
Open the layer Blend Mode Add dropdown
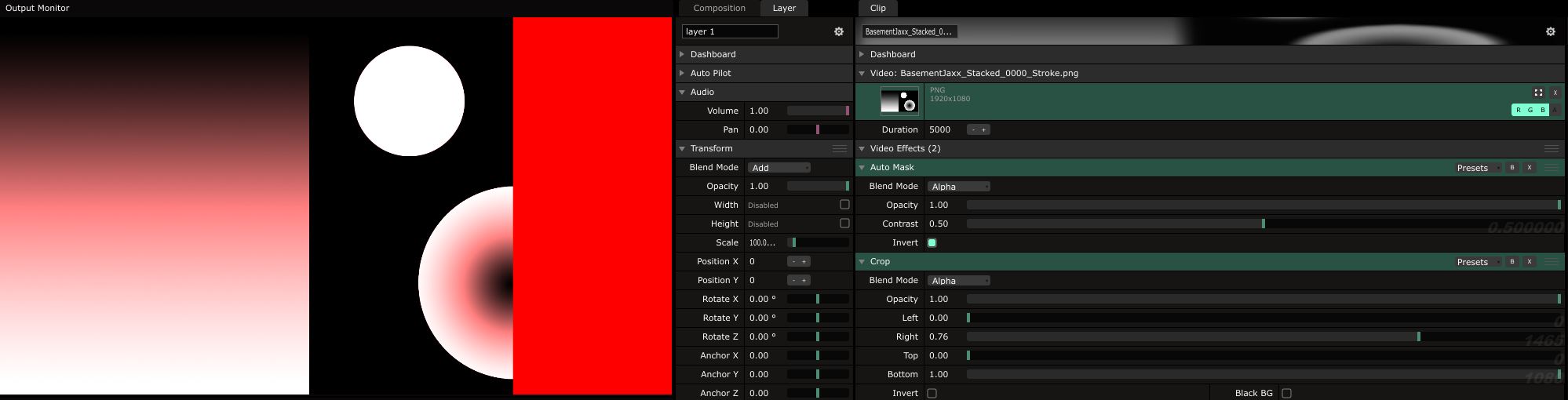(x=779, y=168)
